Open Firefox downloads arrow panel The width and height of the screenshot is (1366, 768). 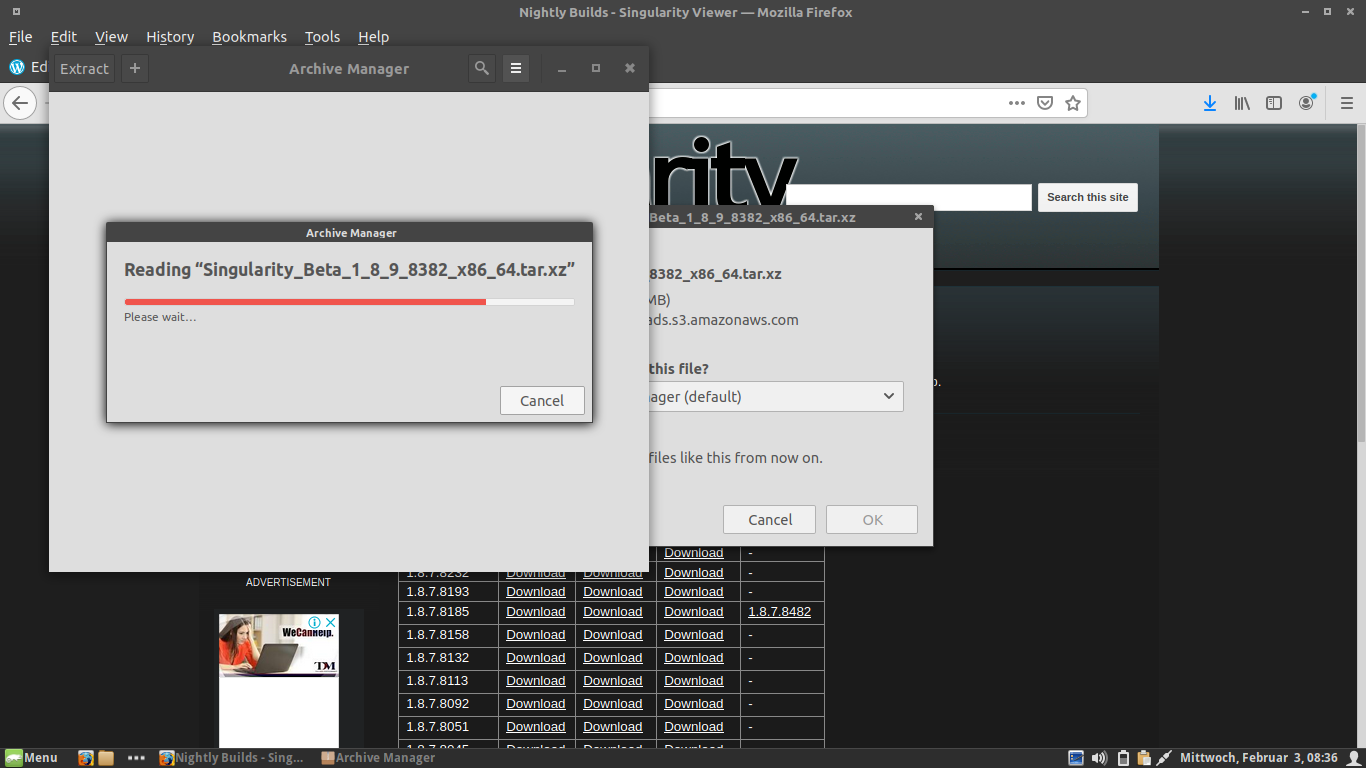[x=1210, y=103]
